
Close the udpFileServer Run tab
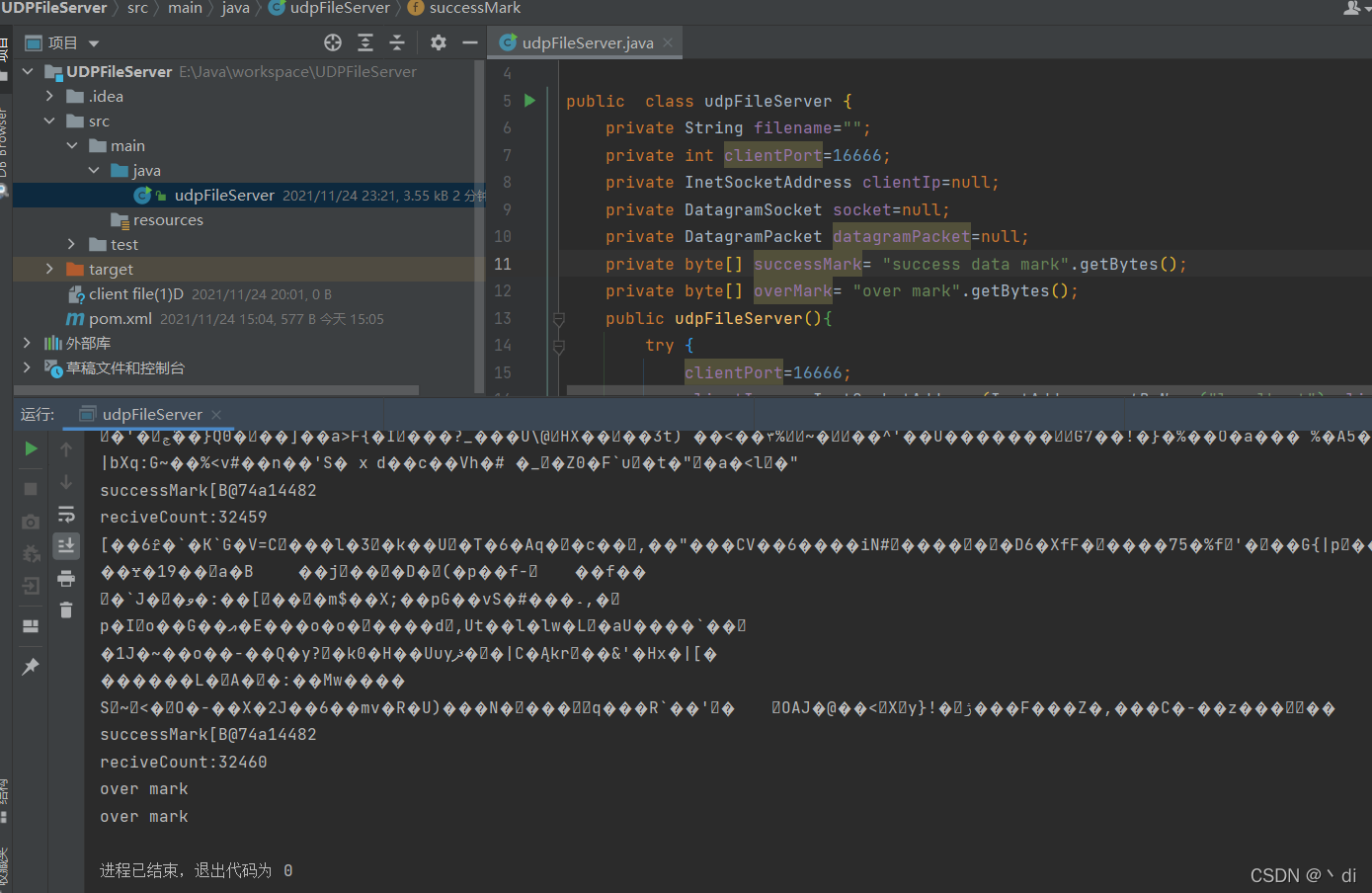click(216, 414)
